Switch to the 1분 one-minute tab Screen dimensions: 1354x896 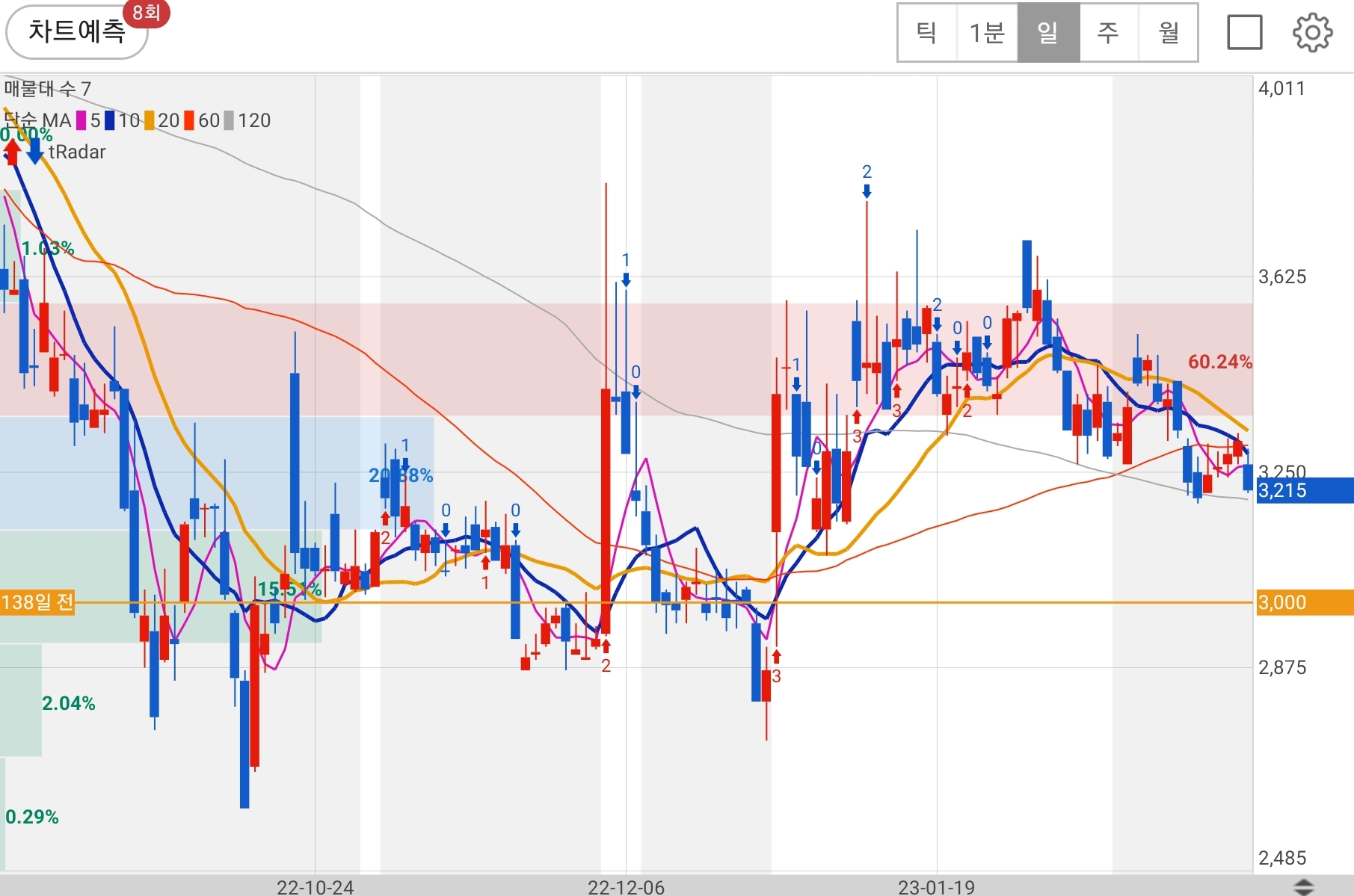pos(987,33)
